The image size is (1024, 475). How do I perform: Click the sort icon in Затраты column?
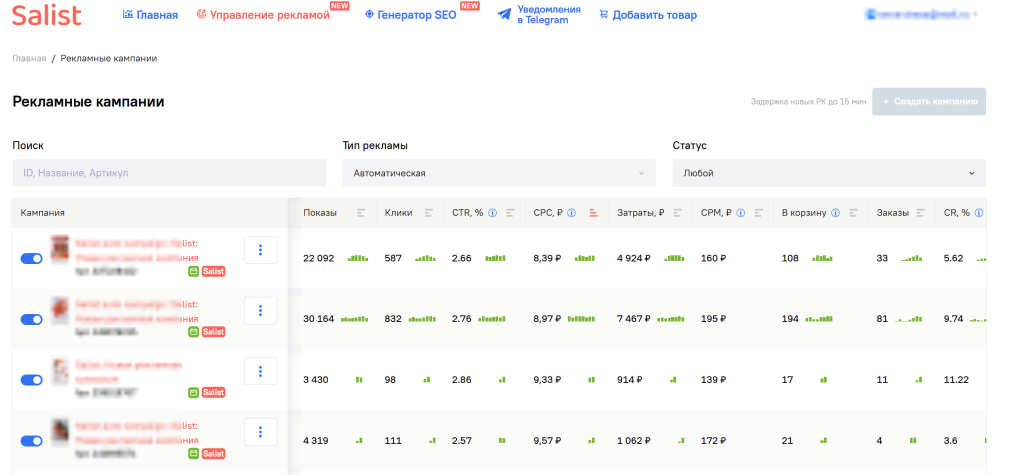pyautogui.click(x=676, y=213)
